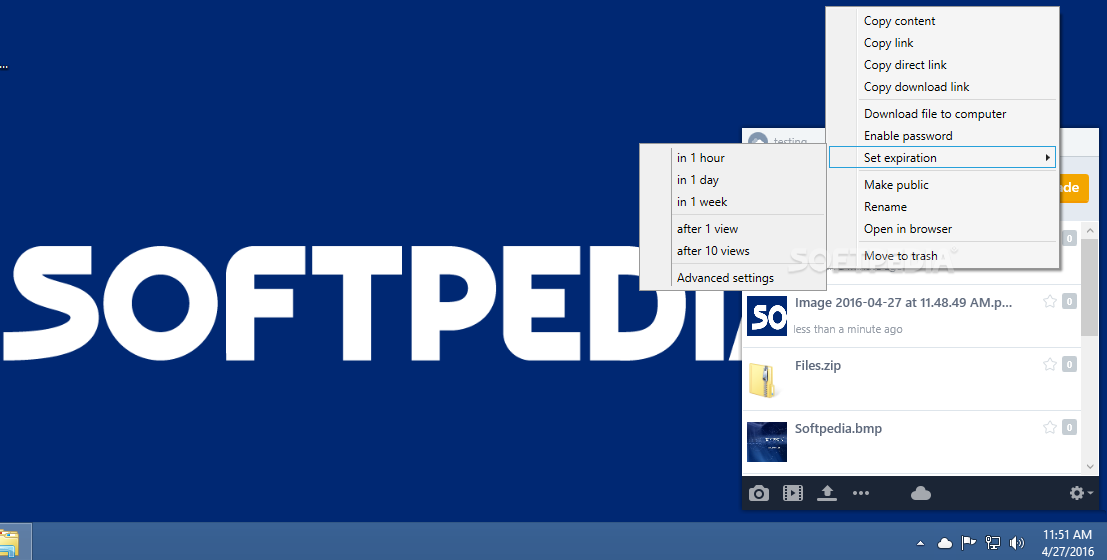Start a screen recording with the film icon
Viewport: 1107px width, 560px height.
pyautogui.click(x=793, y=493)
